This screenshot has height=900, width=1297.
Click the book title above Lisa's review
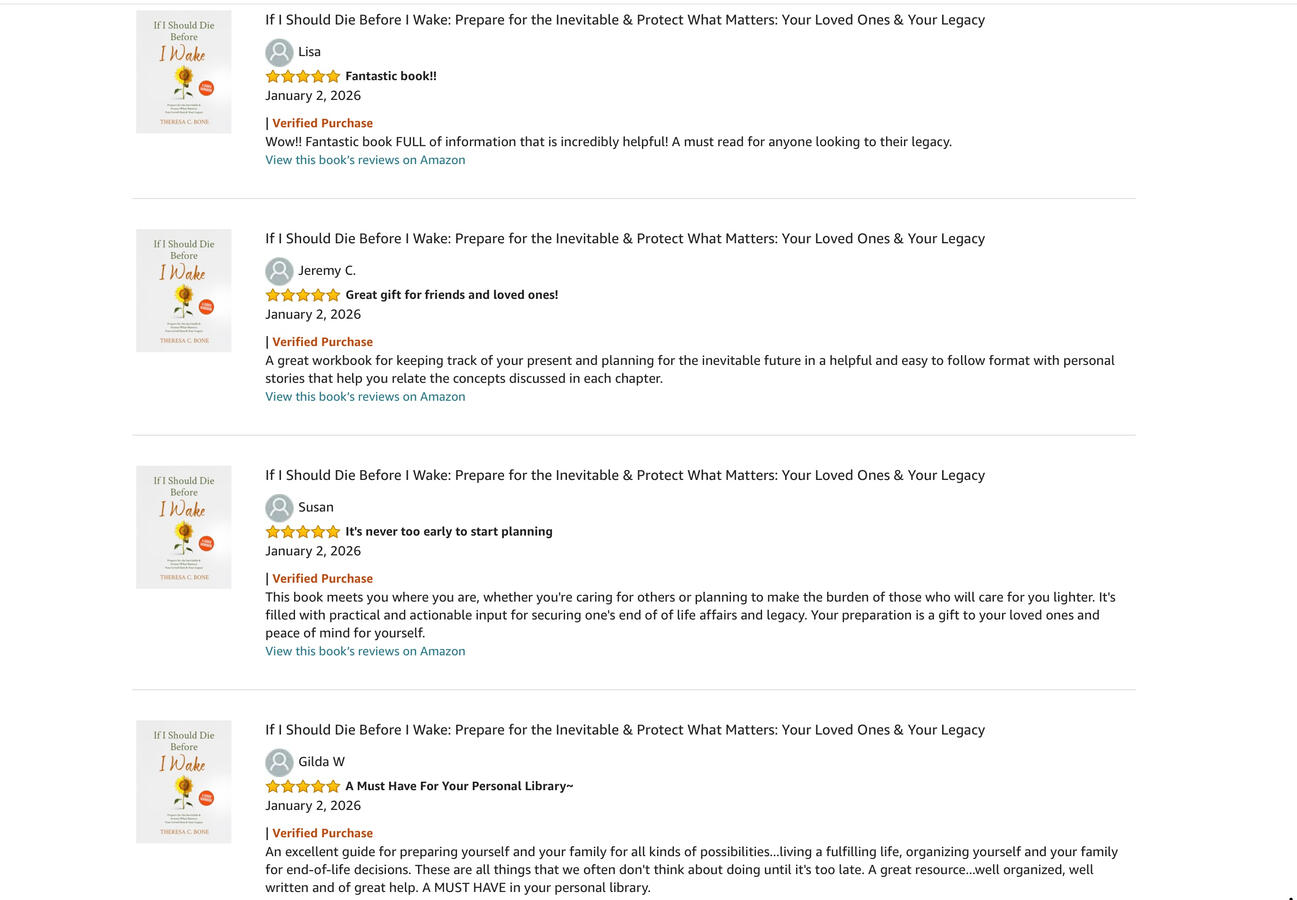(624, 20)
